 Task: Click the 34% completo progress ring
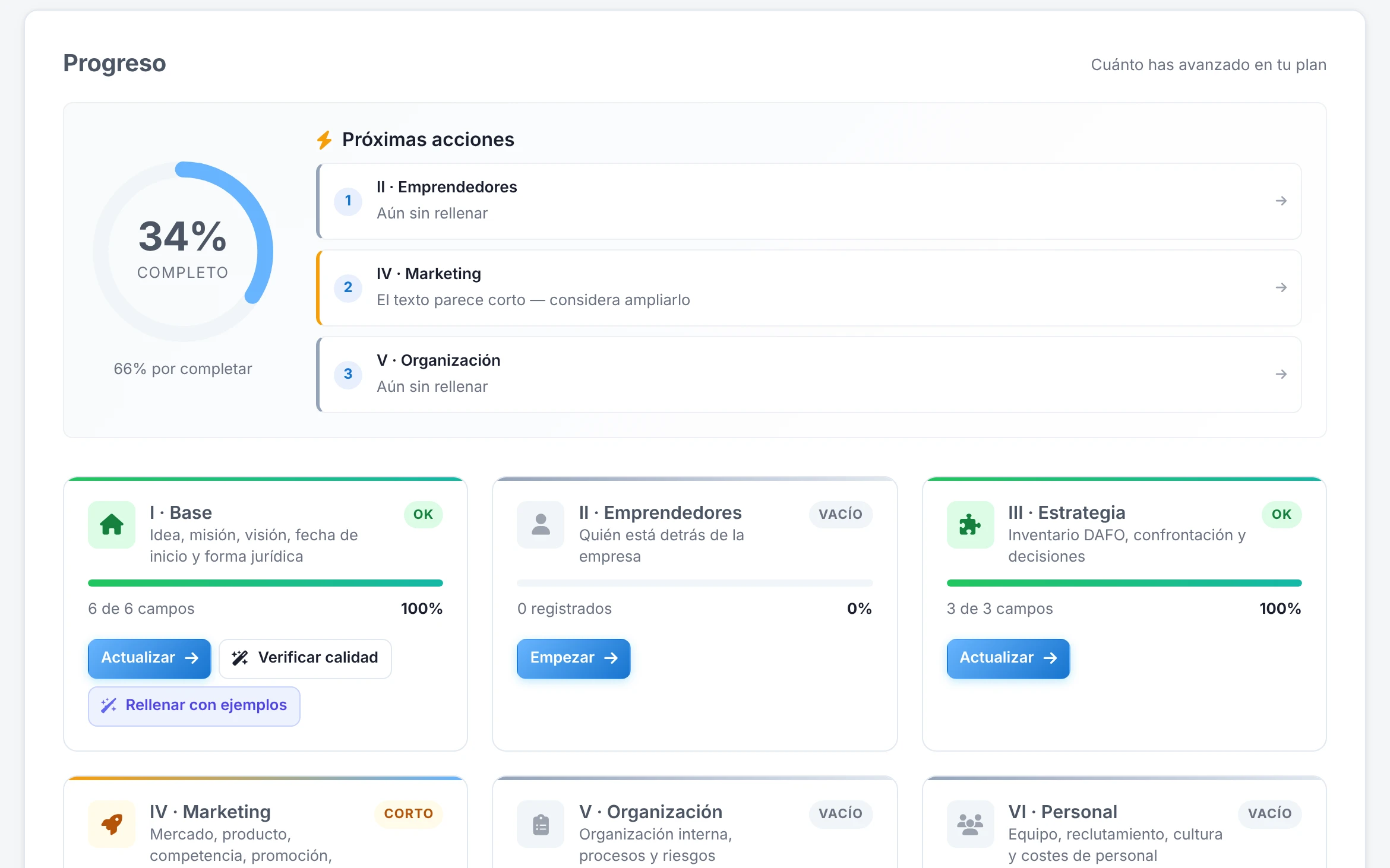pos(183,252)
